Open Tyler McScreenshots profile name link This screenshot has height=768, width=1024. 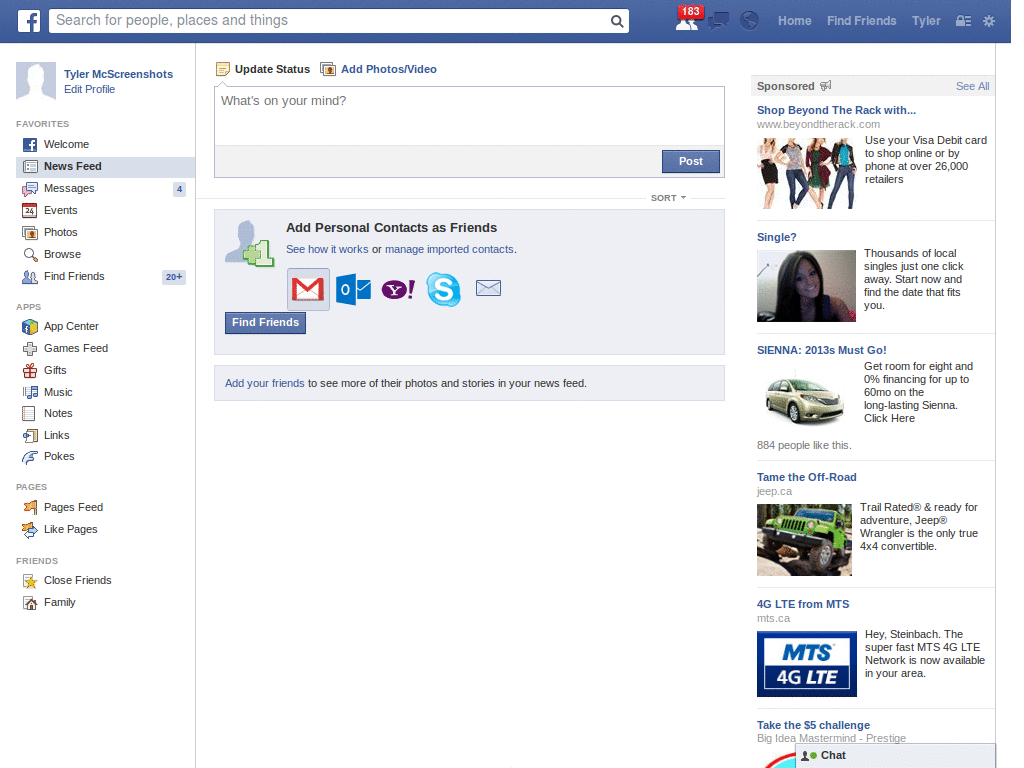(x=118, y=74)
